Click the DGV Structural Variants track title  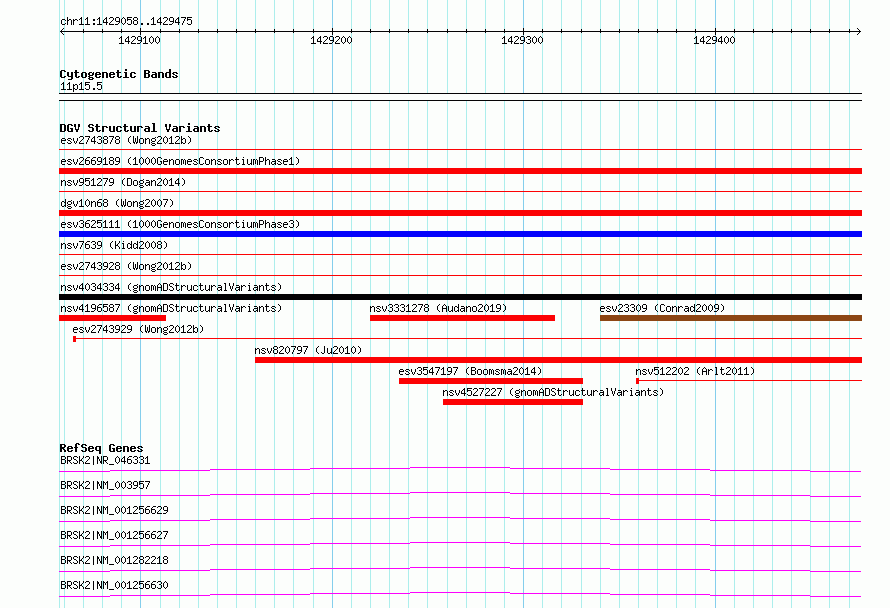[x=140, y=128]
